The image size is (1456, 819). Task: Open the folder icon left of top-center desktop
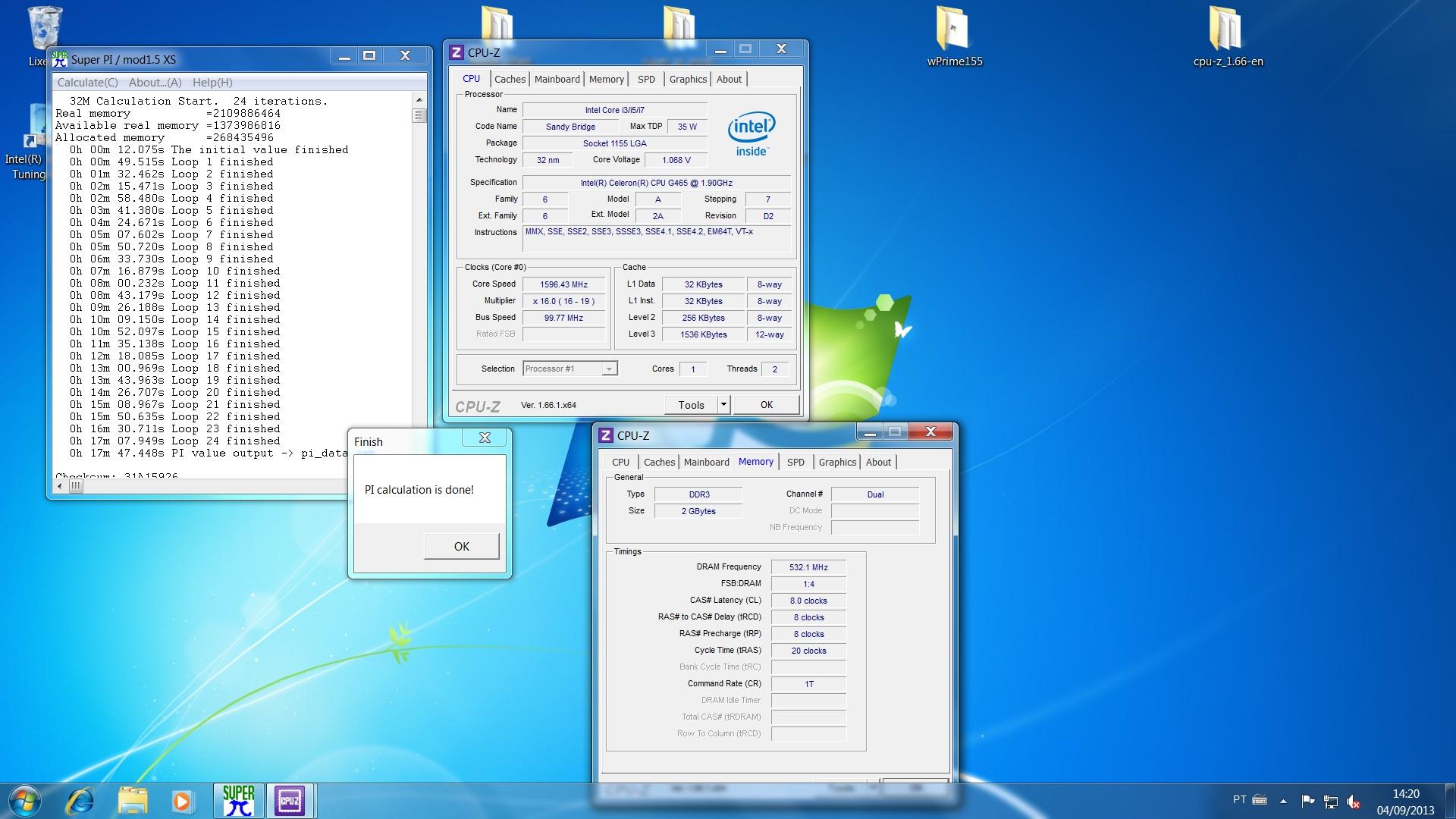pyautogui.click(x=497, y=23)
